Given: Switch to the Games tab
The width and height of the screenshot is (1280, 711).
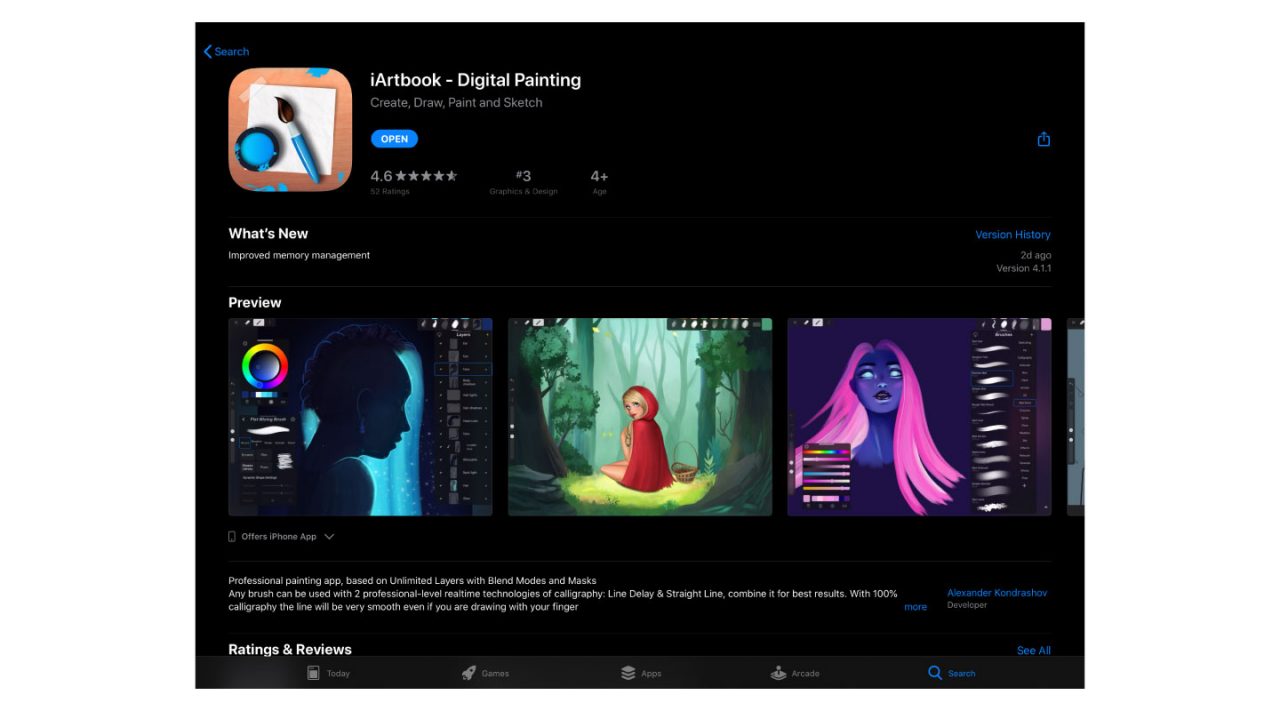Looking at the screenshot, I should (x=485, y=673).
